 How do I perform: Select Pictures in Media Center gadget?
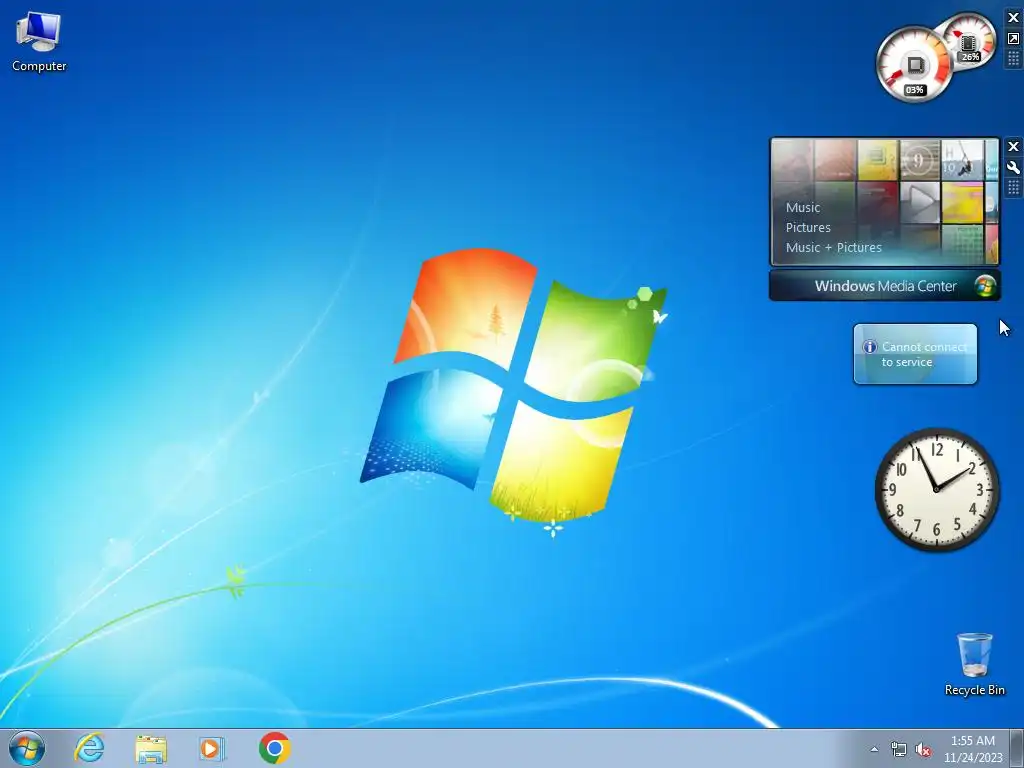coord(808,227)
